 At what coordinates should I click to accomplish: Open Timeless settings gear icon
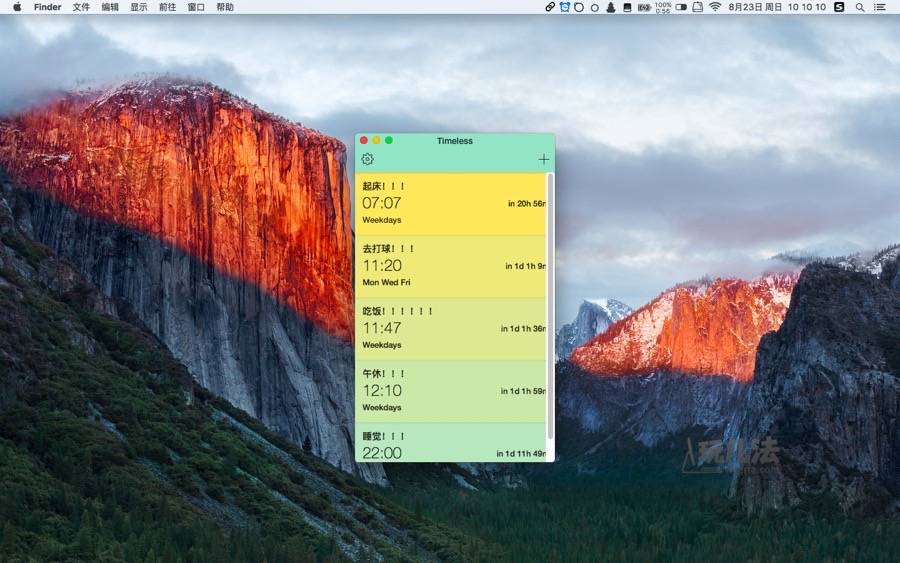(367, 159)
